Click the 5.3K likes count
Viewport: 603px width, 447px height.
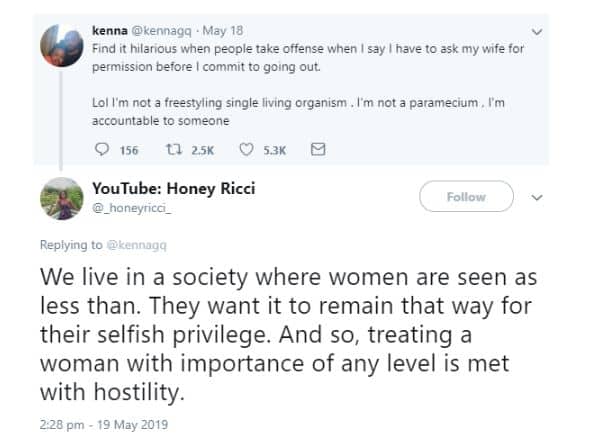coord(275,149)
